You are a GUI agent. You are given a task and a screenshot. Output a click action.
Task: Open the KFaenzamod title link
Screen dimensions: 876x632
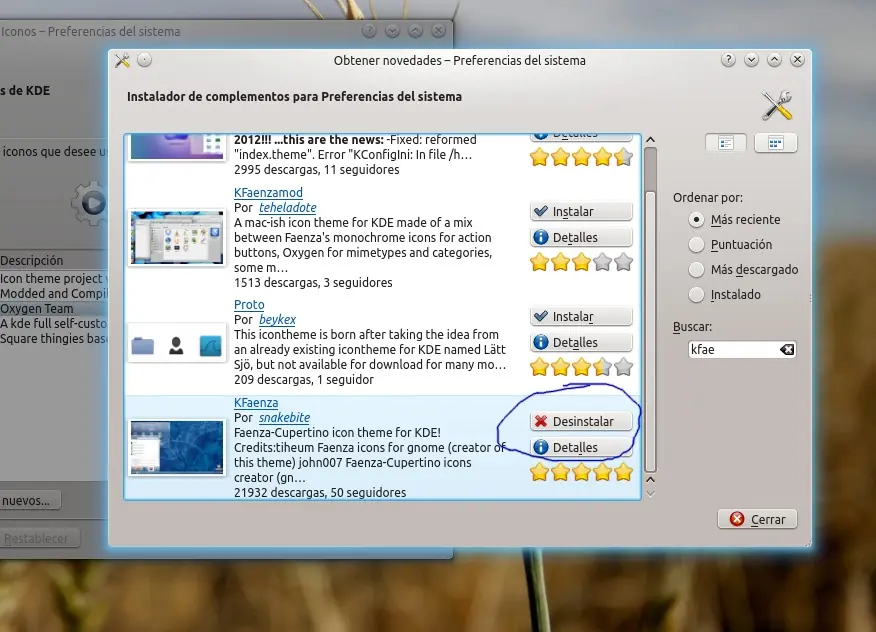point(268,193)
